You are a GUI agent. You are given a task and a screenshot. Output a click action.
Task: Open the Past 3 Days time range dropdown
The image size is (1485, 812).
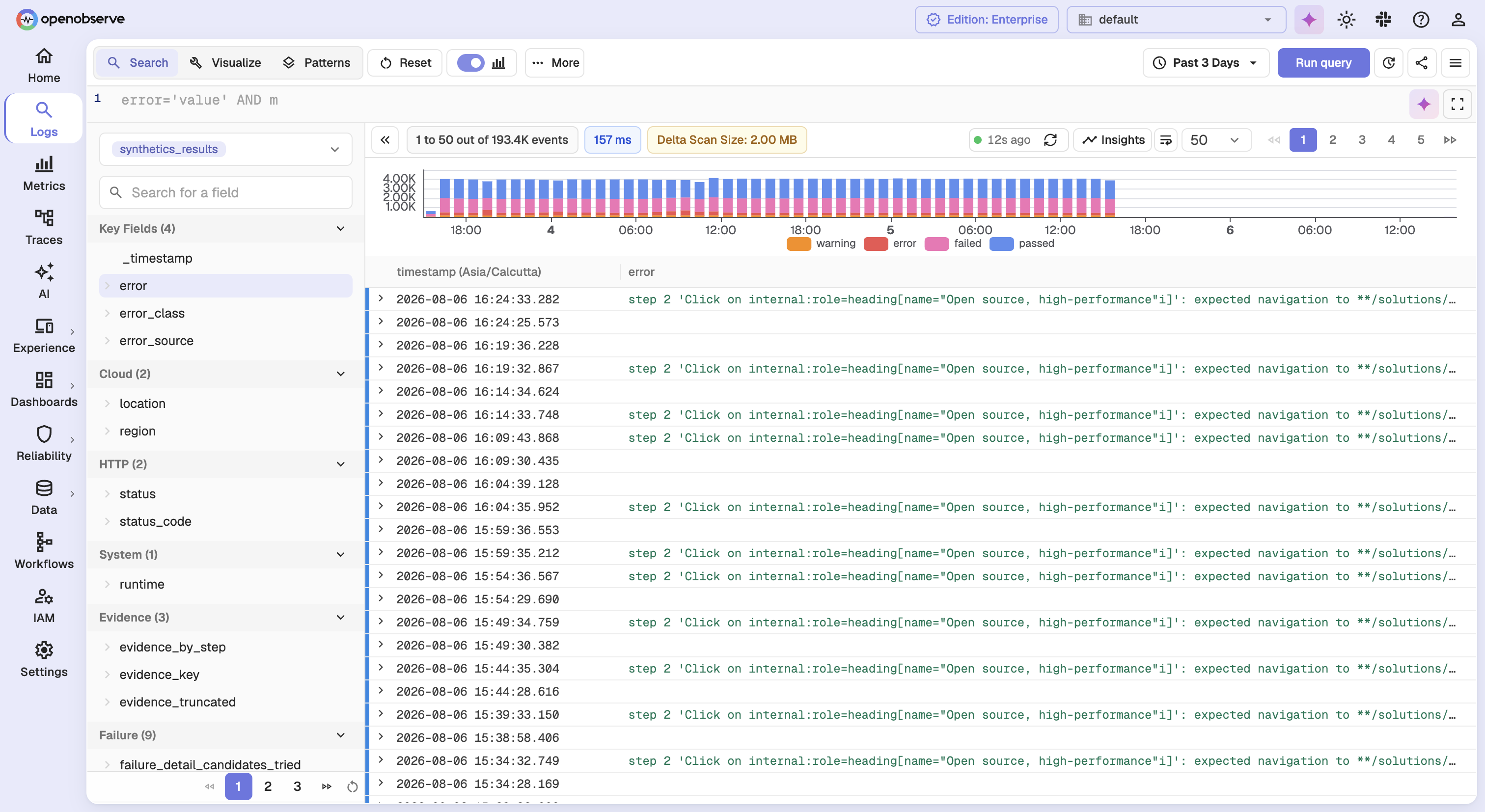1206,63
